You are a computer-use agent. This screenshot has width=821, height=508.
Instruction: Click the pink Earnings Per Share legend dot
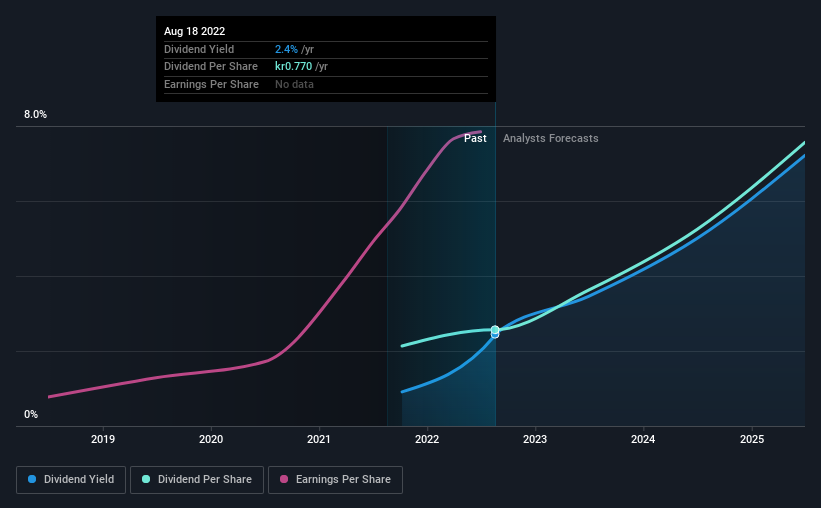pyautogui.click(x=284, y=479)
